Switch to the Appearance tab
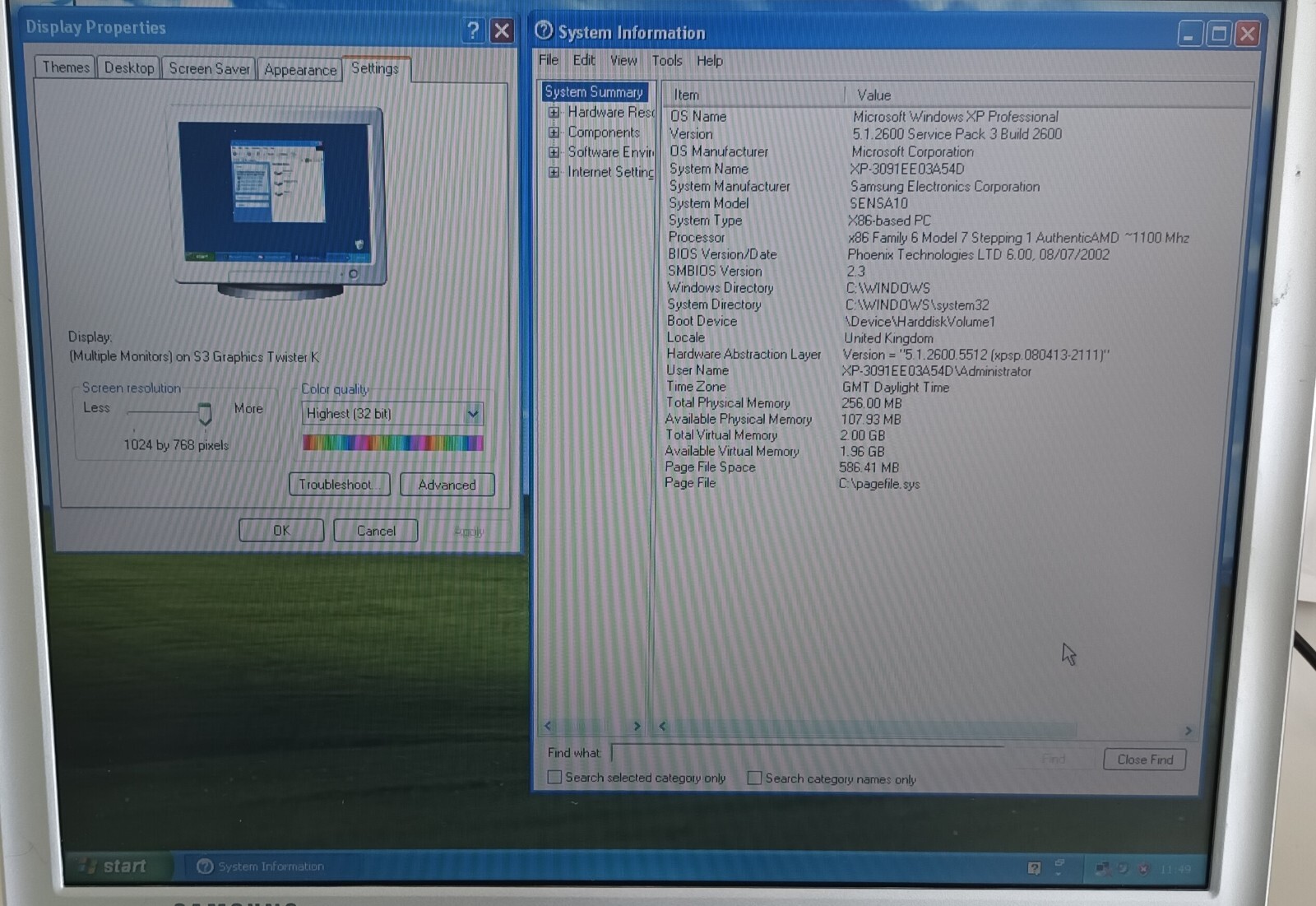The image size is (1316, 906). (x=300, y=70)
